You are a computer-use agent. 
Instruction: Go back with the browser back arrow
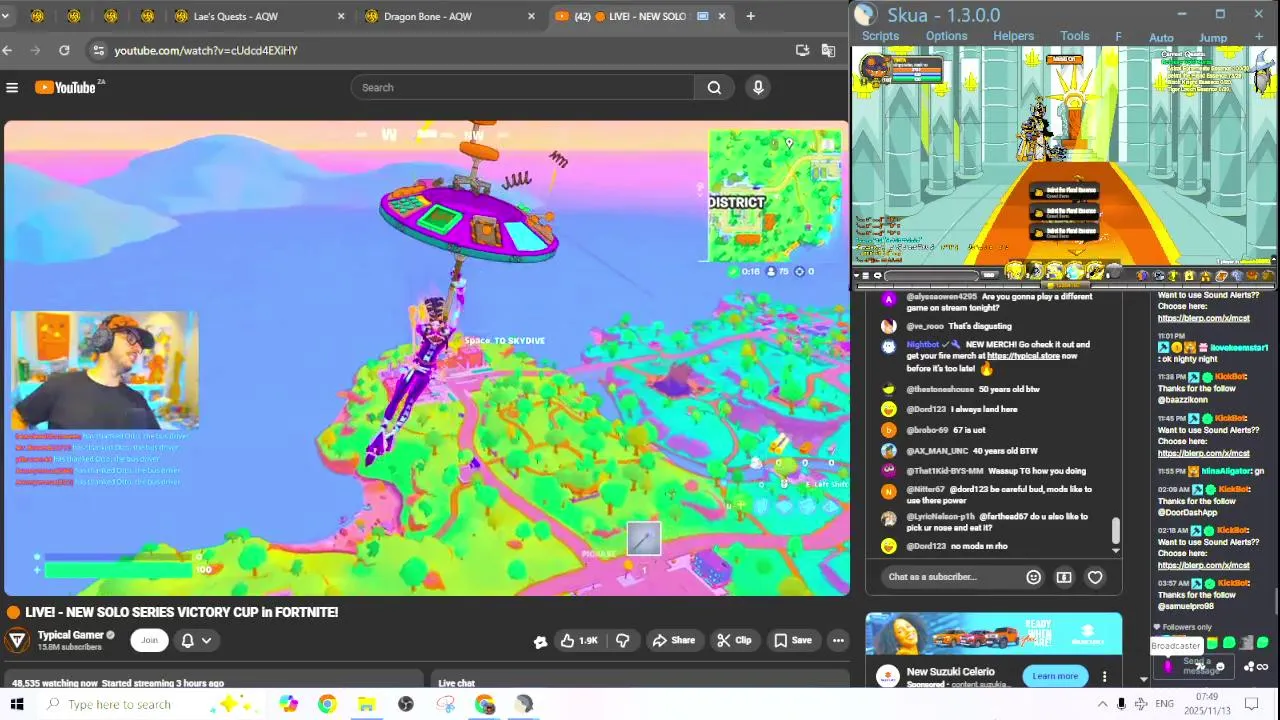tap(8, 50)
